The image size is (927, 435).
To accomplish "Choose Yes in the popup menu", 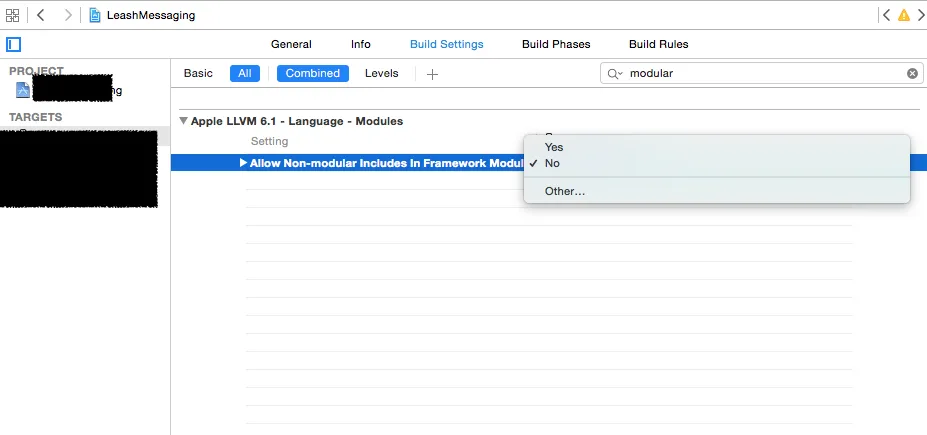I will (x=554, y=147).
